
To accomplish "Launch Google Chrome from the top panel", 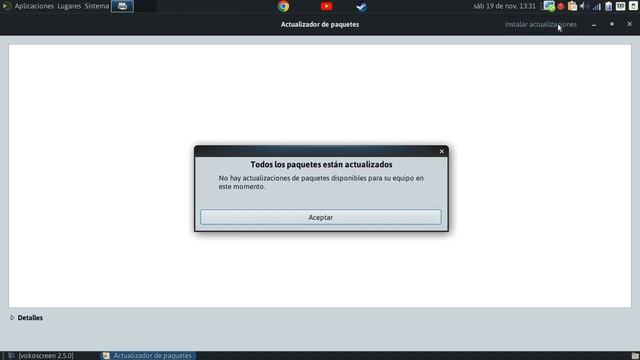I will pyautogui.click(x=283, y=6).
